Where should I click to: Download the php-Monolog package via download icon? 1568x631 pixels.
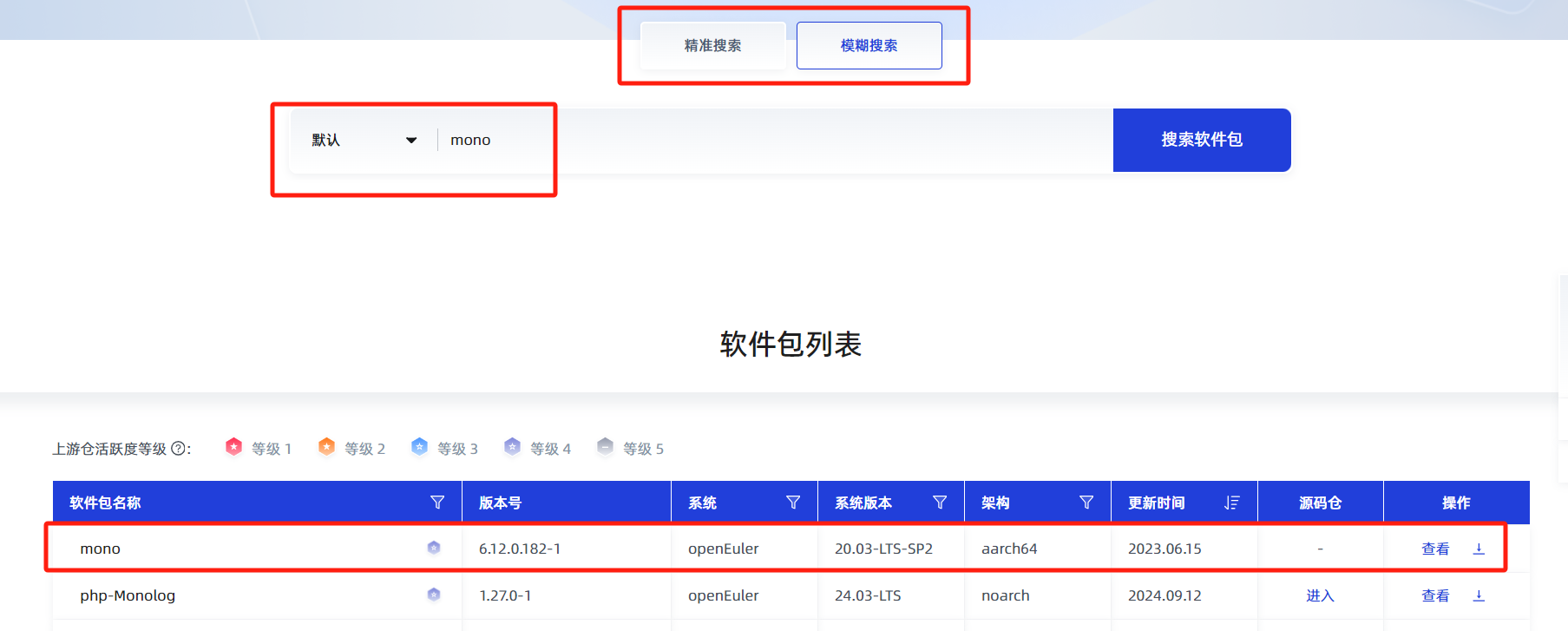(1479, 595)
